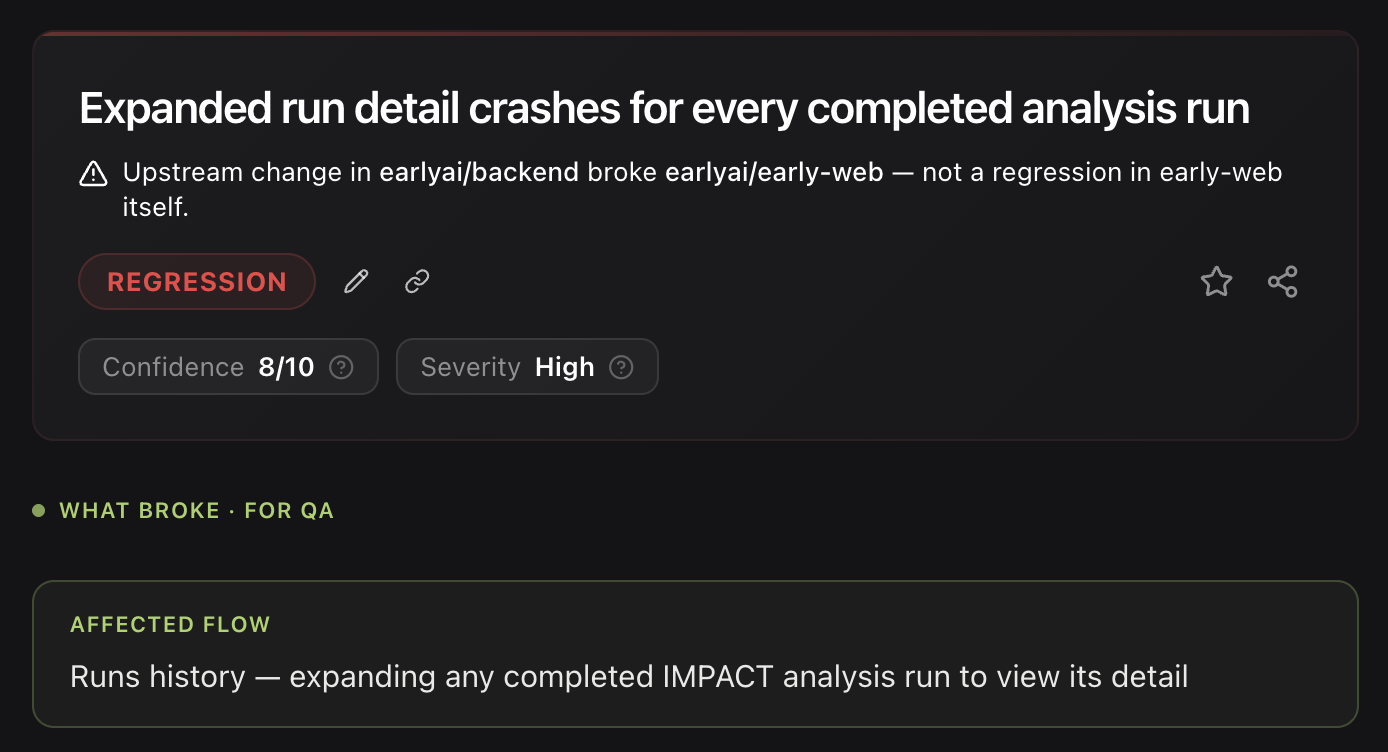Copy link using the chain icon
The width and height of the screenshot is (1388, 752).
tap(417, 282)
